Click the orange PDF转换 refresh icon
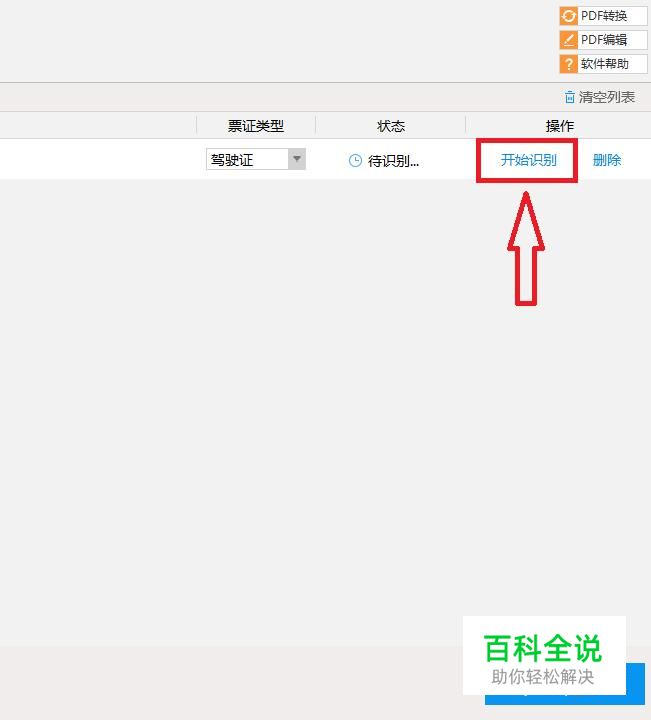Image resolution: width=651 pixels, height=720 pixels. (x=568, y=16)
